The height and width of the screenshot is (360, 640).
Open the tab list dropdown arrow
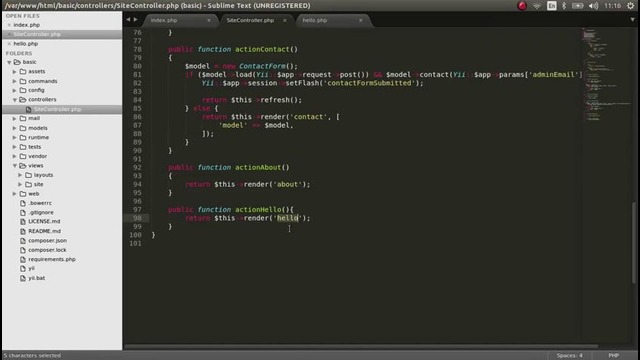[x=632, y=20]
